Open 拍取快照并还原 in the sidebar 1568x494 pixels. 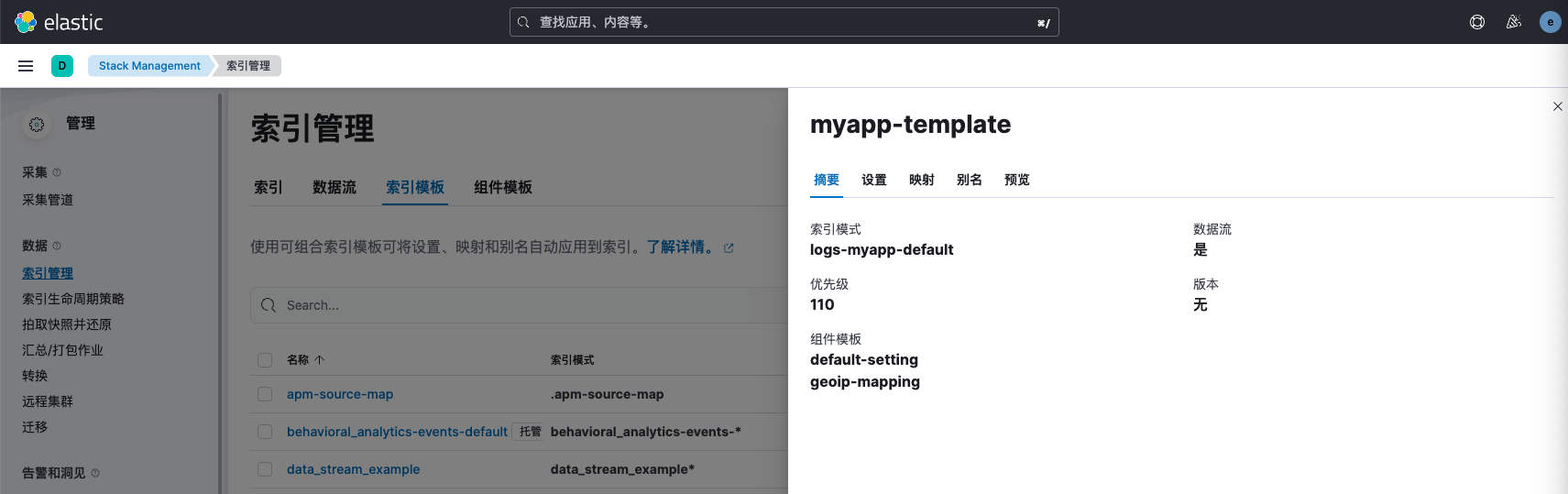pos(67,324)
